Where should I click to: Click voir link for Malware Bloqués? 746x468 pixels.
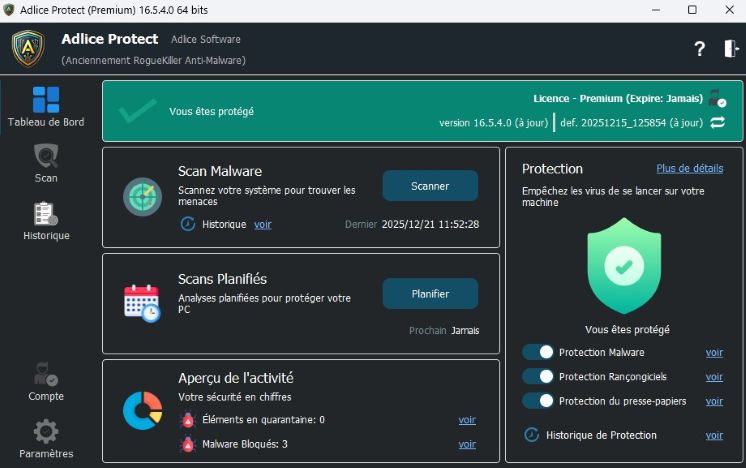(467, 444)
